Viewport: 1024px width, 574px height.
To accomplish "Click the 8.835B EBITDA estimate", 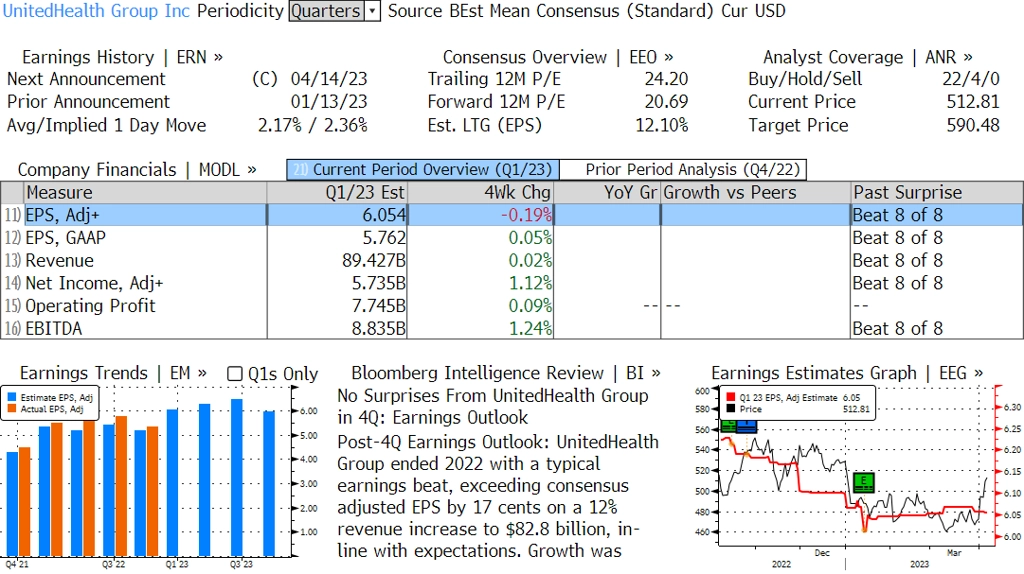I will (x=379, y=328).
